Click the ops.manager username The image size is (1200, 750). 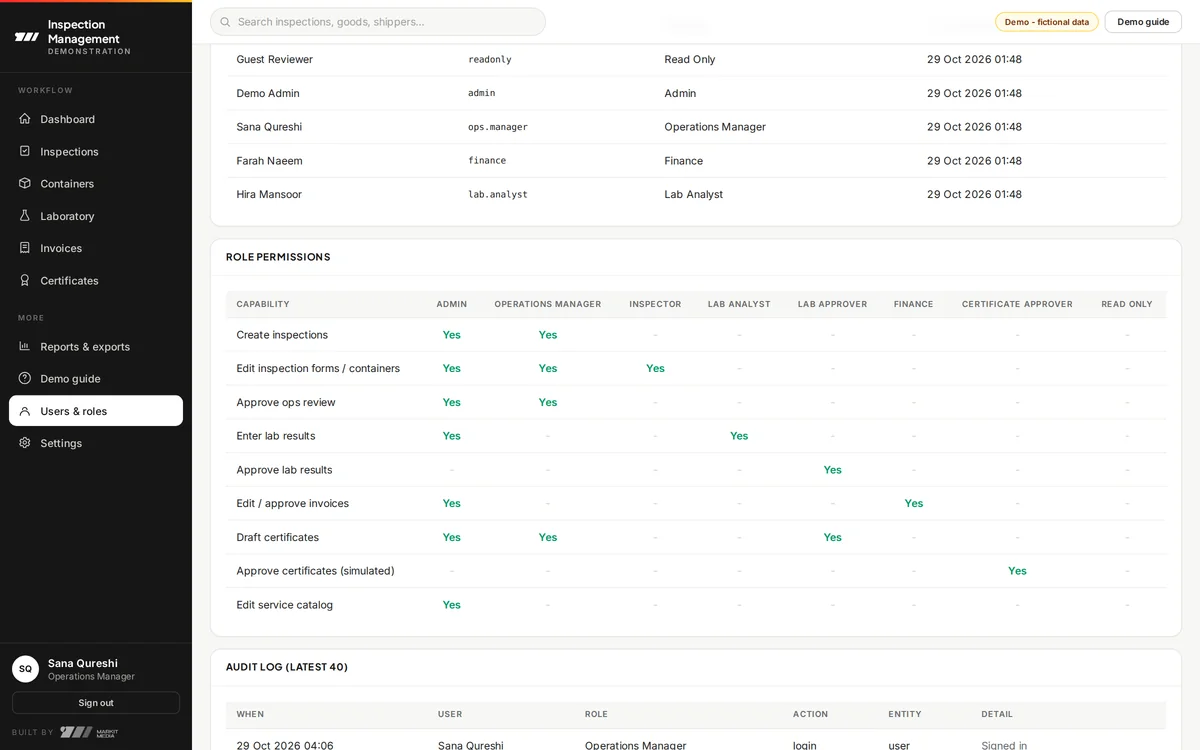[x=498, y=127]
